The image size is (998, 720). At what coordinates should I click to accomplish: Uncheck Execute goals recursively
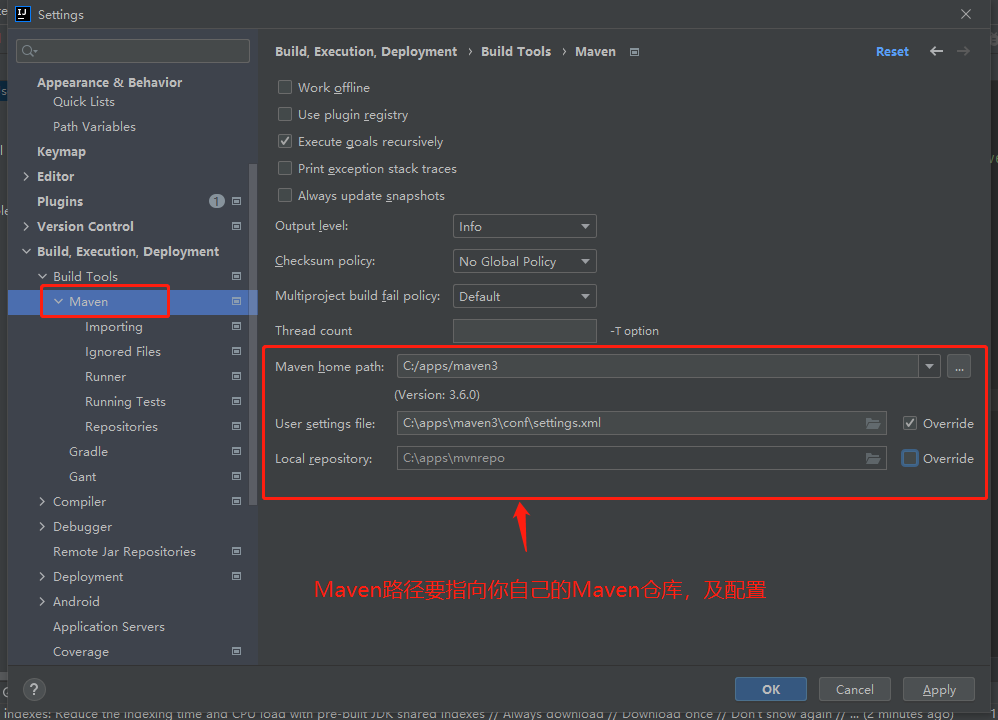pos(285,141)
